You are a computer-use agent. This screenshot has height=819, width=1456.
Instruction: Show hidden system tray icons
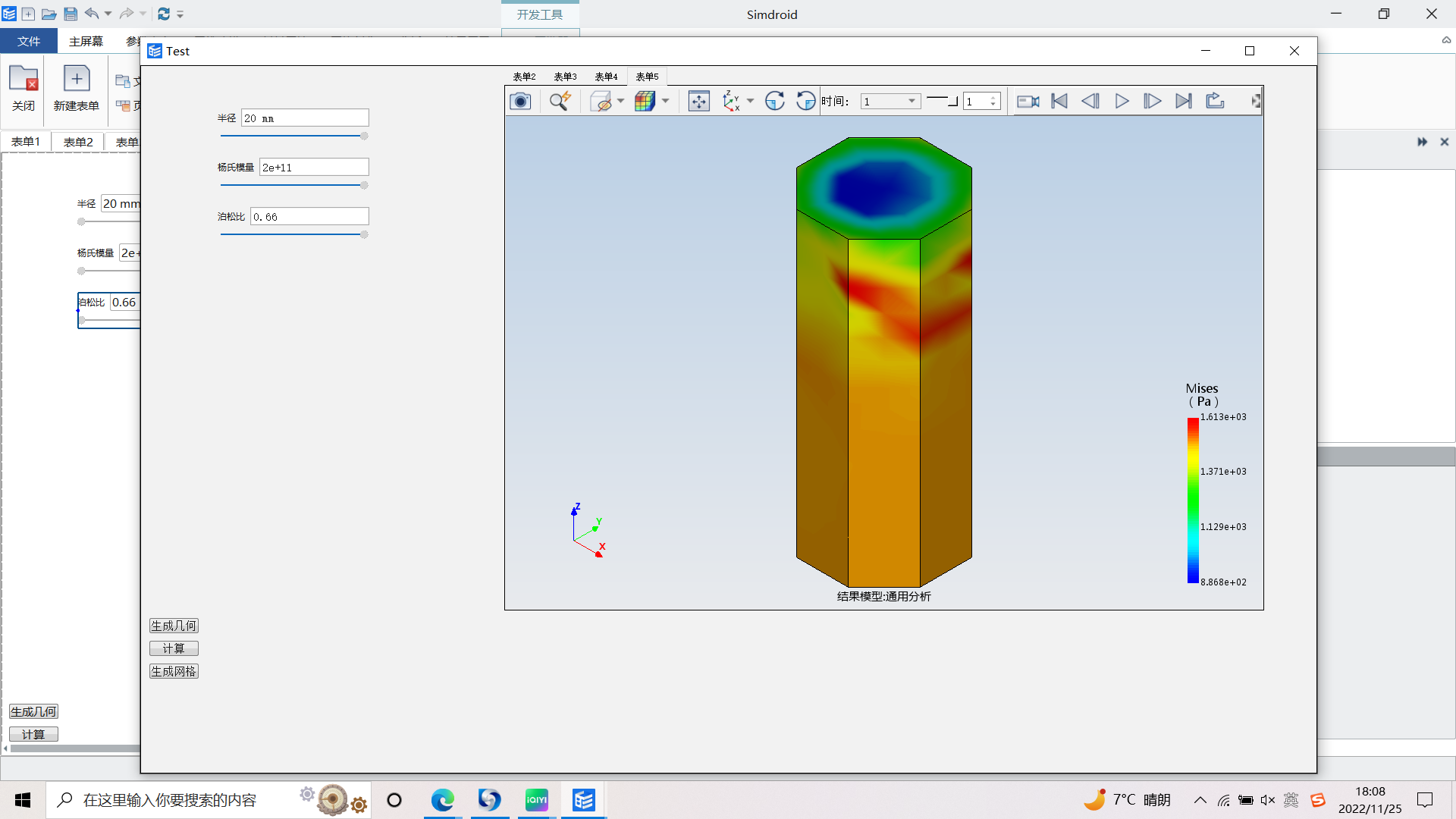[1200, 800]
